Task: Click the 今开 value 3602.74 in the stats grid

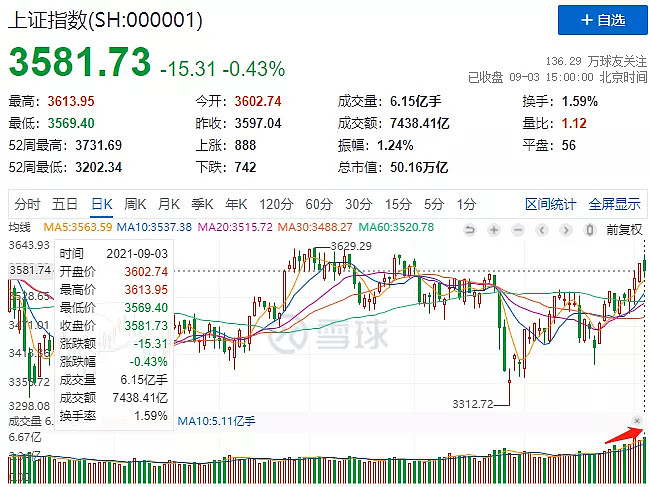Action: pyautogui.click(x=258, y=101)
